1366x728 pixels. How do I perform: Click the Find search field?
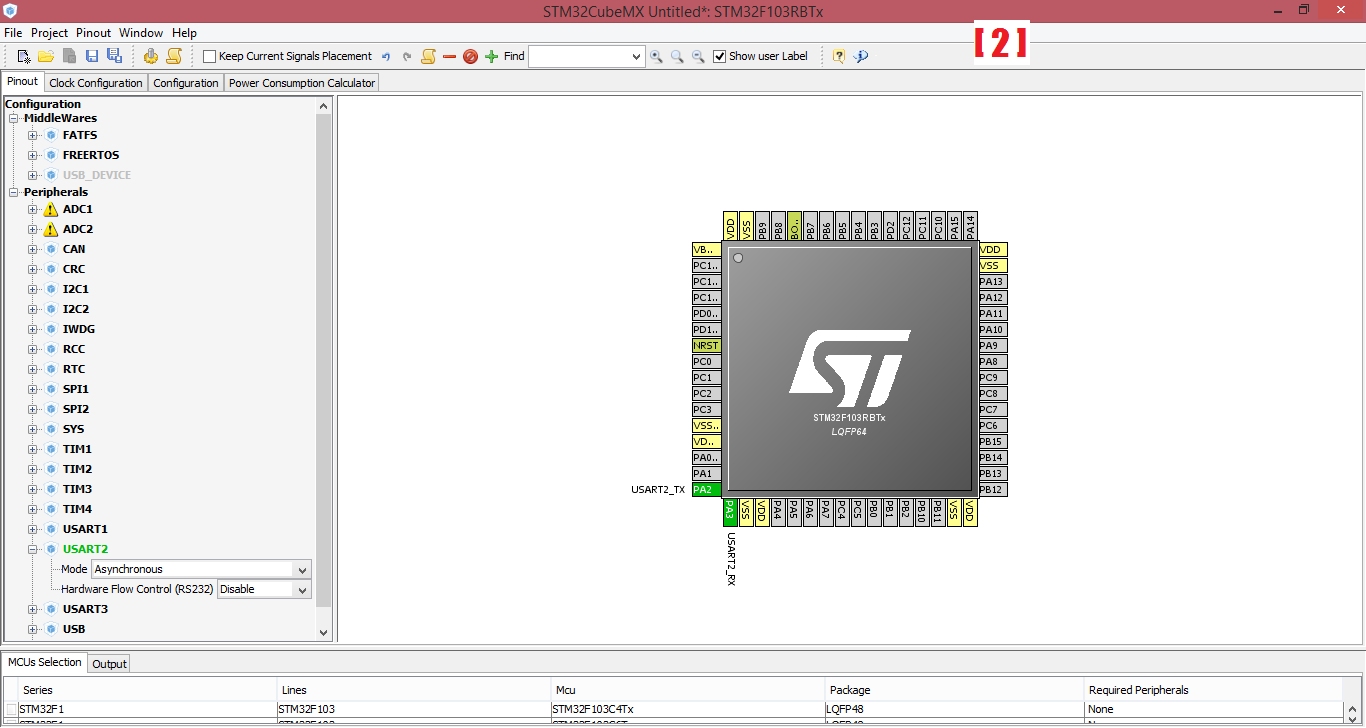coord(585,56)
